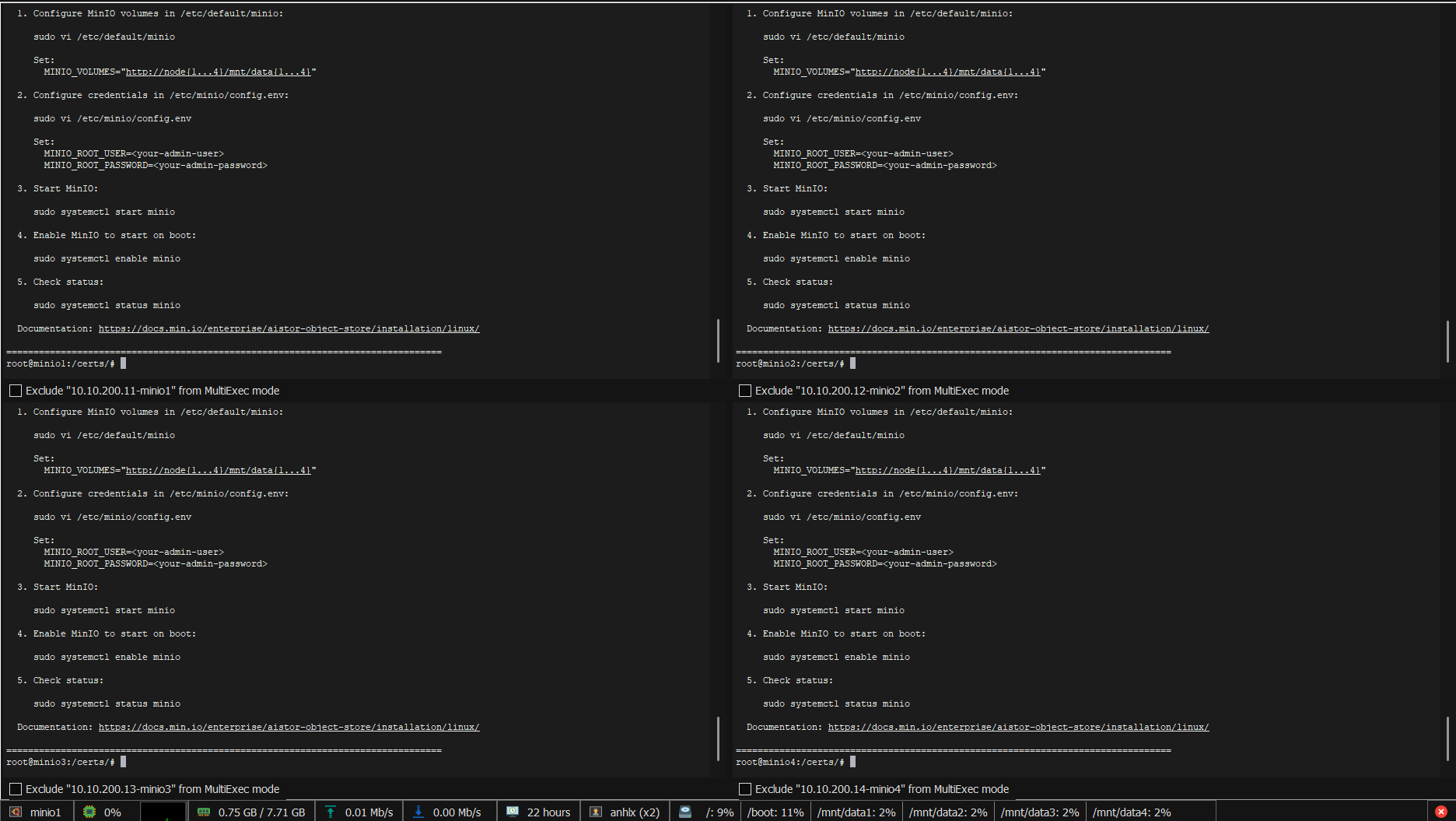Click 'sudo vi /etc/minio/config.env' in minio4 terminal
The image size is (1456, 821).
[842, 517]
